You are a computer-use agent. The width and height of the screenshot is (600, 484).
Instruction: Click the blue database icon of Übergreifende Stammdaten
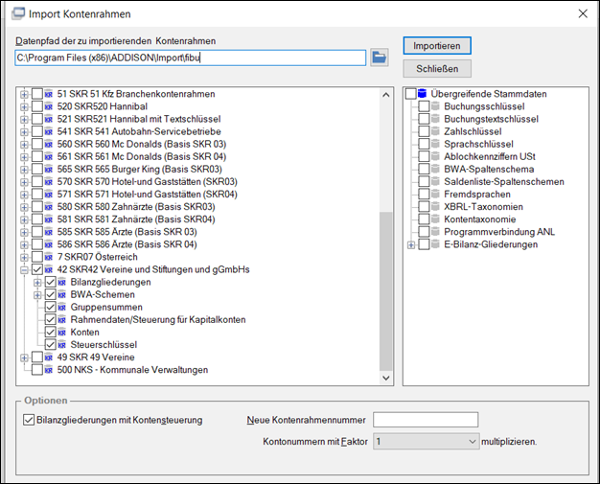[x=422, y=94]
